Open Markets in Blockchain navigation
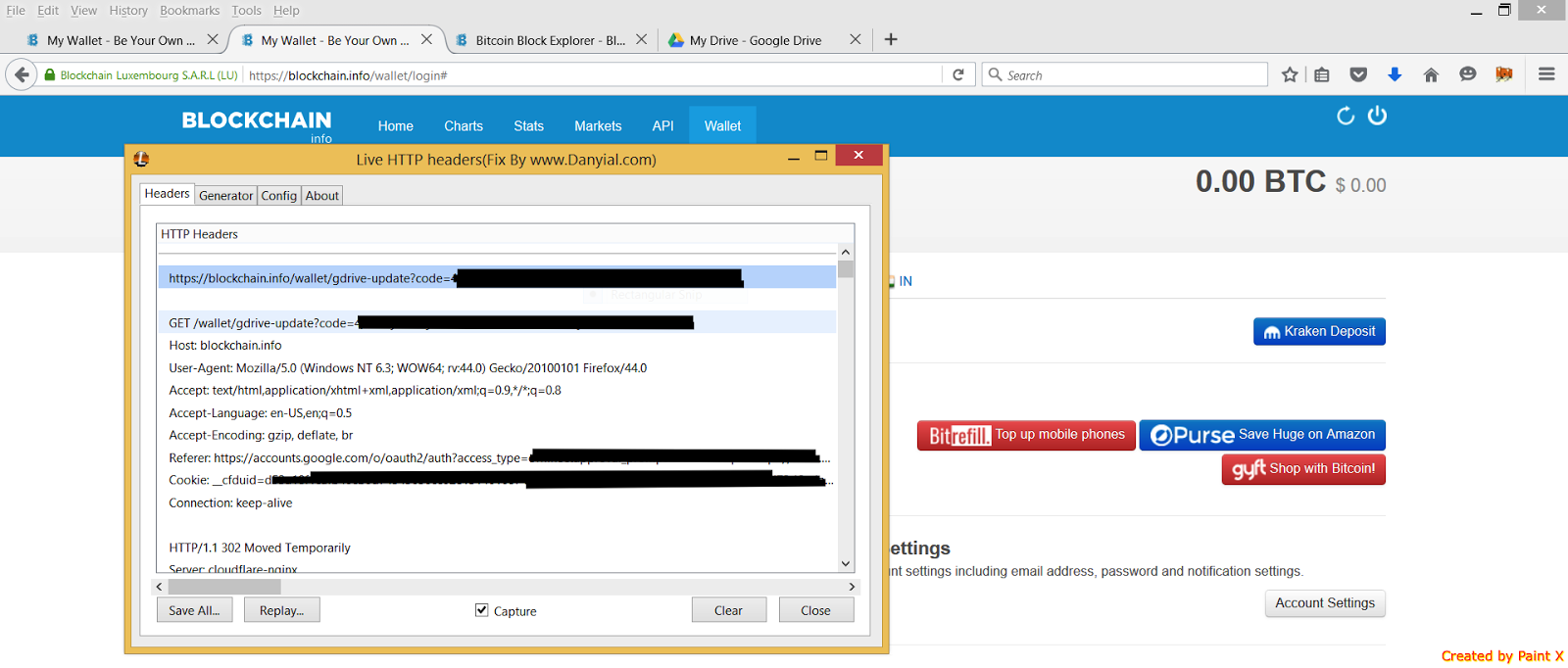Screen dimensions: 1568x668 [598, 126]
